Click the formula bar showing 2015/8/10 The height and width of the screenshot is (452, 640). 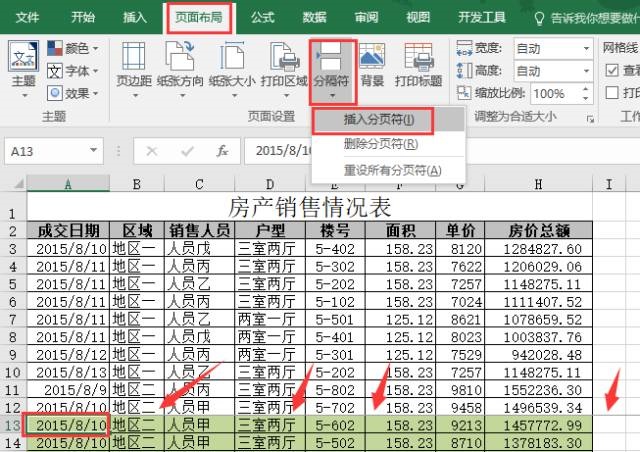(x=441, y=151)
